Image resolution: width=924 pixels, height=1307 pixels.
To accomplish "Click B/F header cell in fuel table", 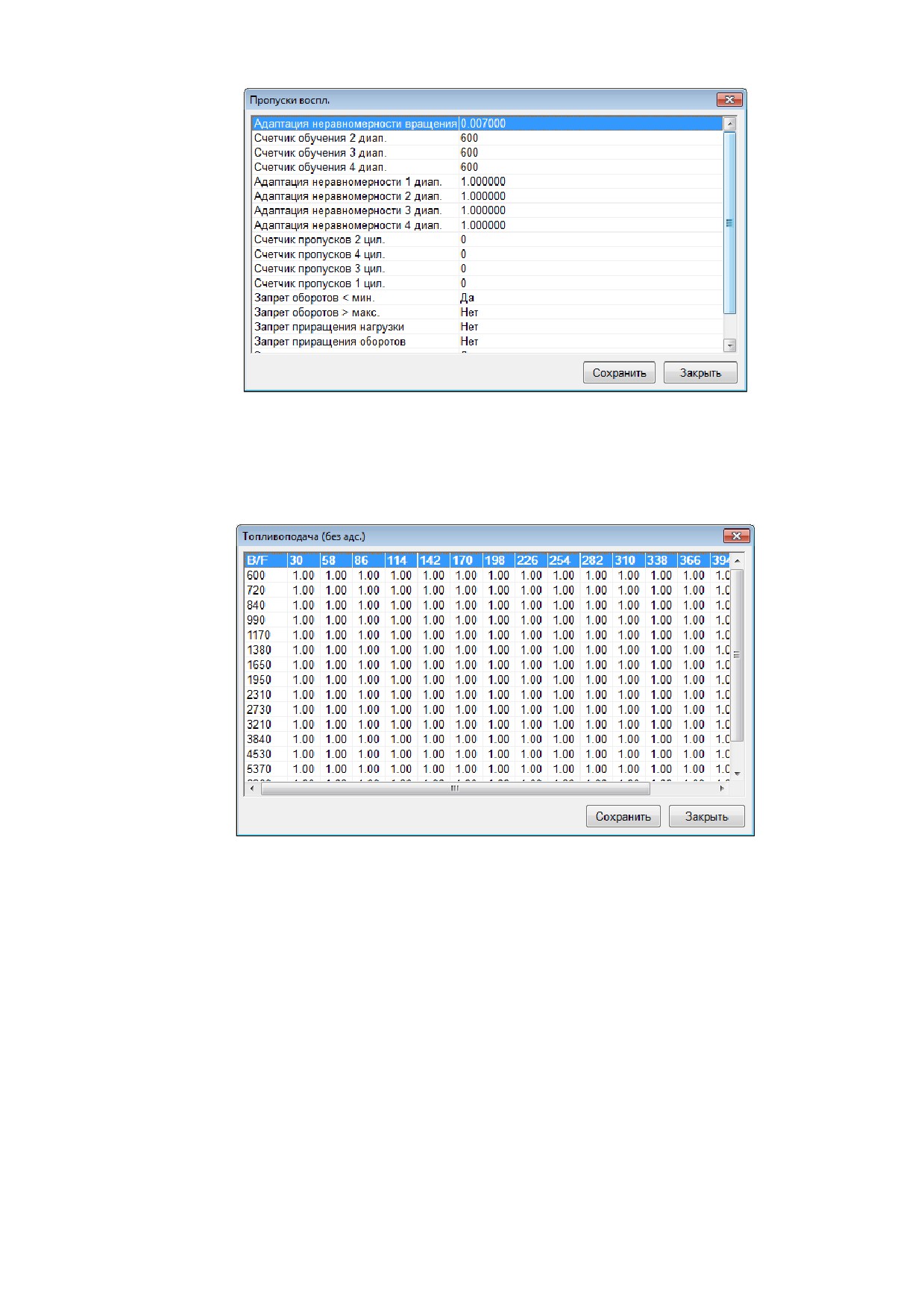I will 266,560.
